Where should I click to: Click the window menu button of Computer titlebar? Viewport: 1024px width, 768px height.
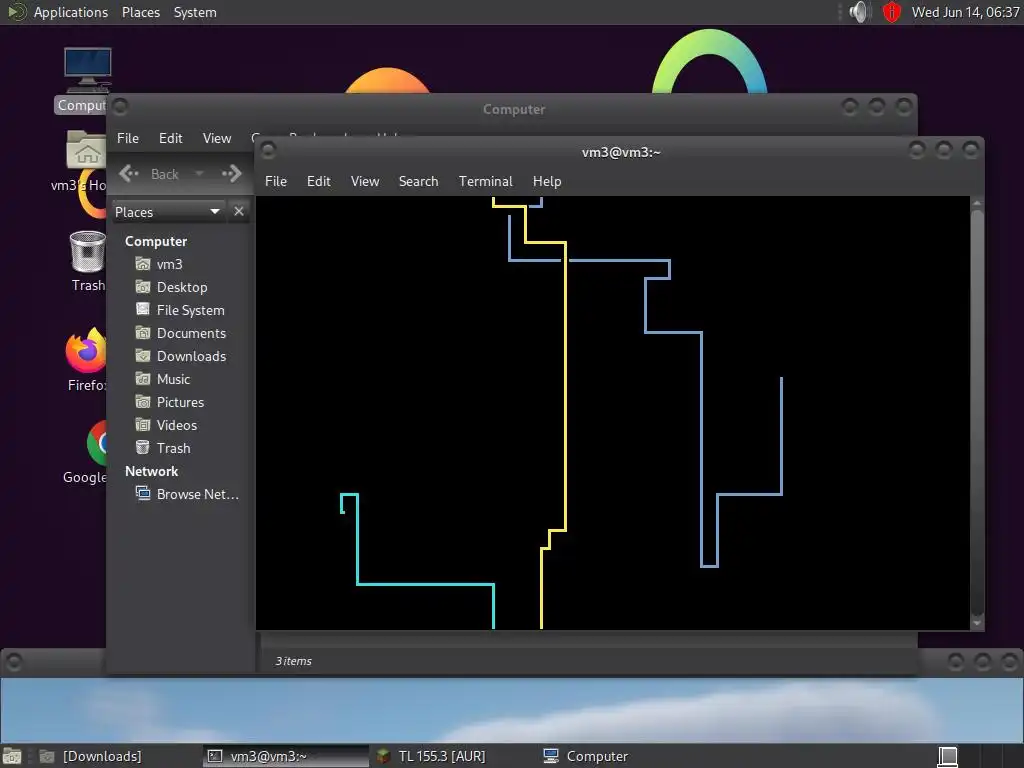(x=120, y=106)
